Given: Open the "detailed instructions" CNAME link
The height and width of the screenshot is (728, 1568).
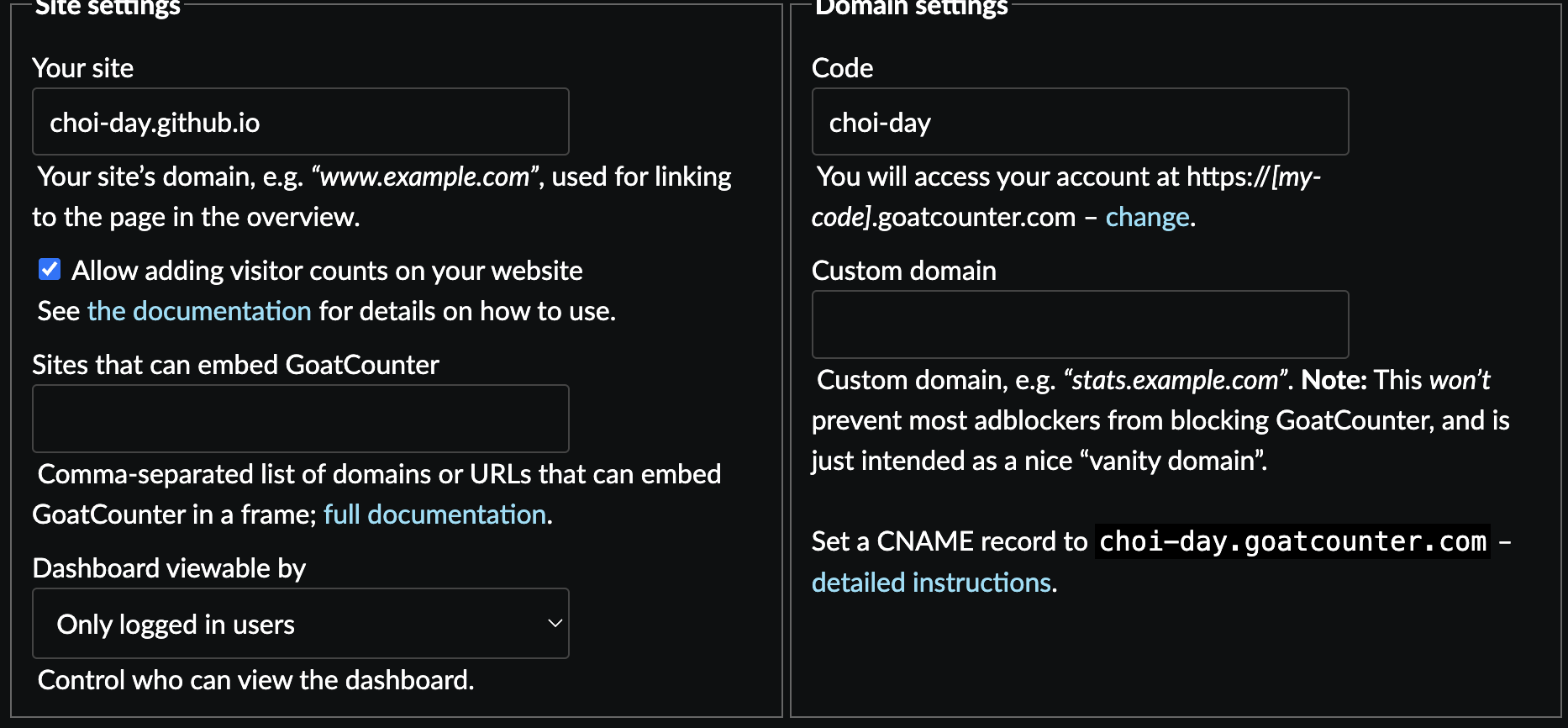Looking at the screenshot, I should [x=931, y=583].
